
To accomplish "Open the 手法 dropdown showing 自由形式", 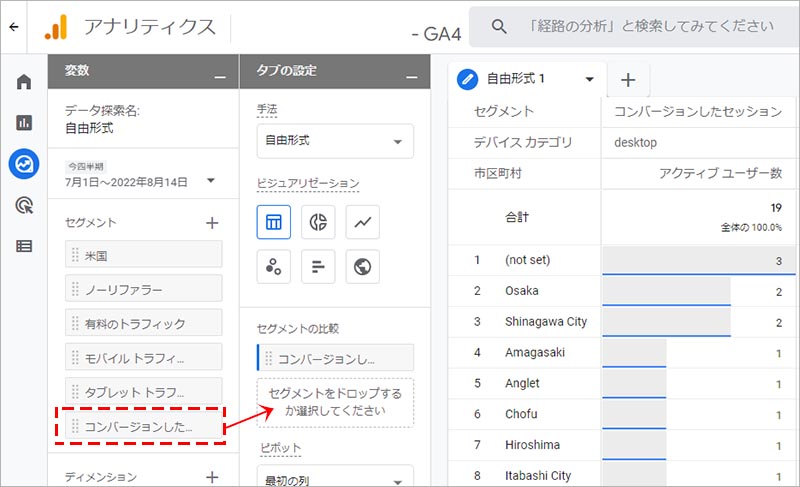I will pos(335,141).
